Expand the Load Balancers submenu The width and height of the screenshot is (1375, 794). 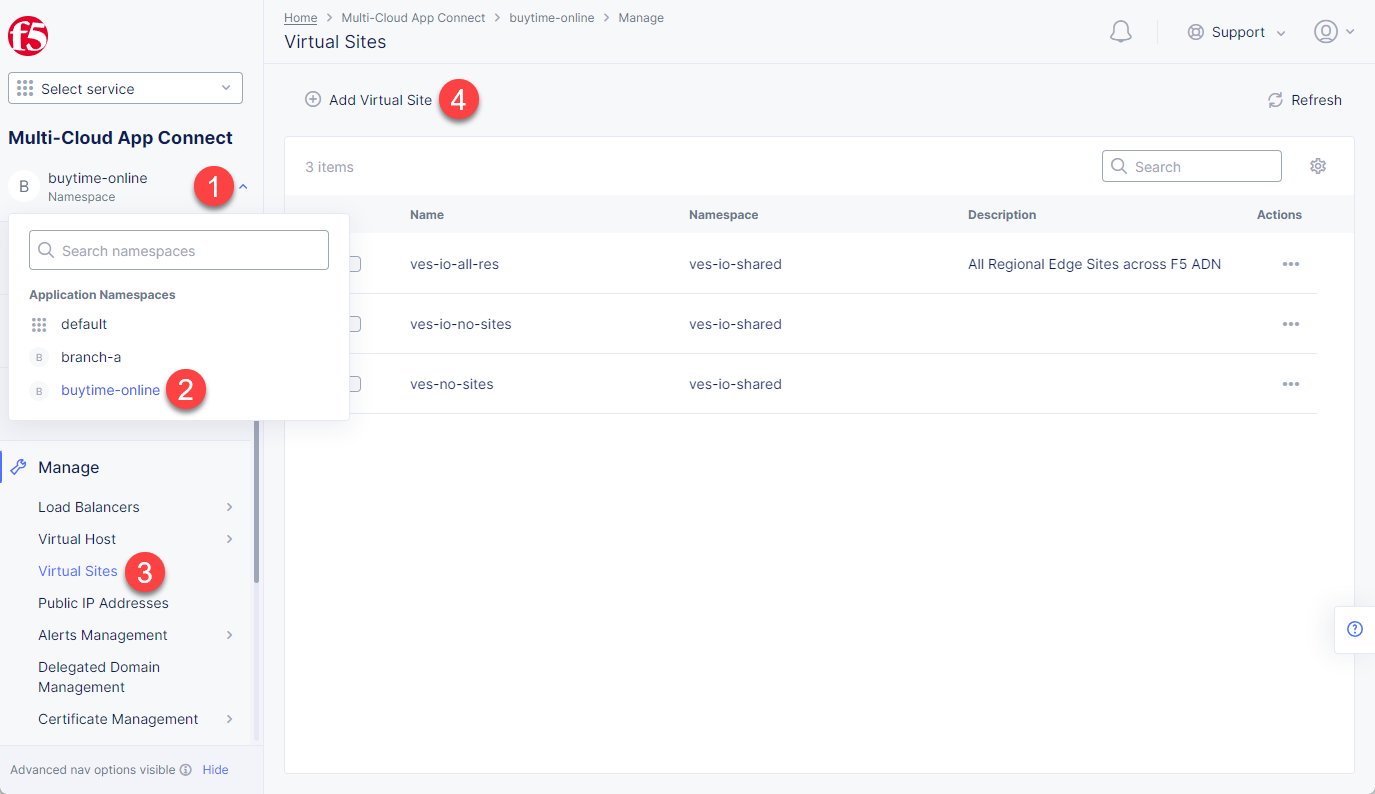[229, 507]
